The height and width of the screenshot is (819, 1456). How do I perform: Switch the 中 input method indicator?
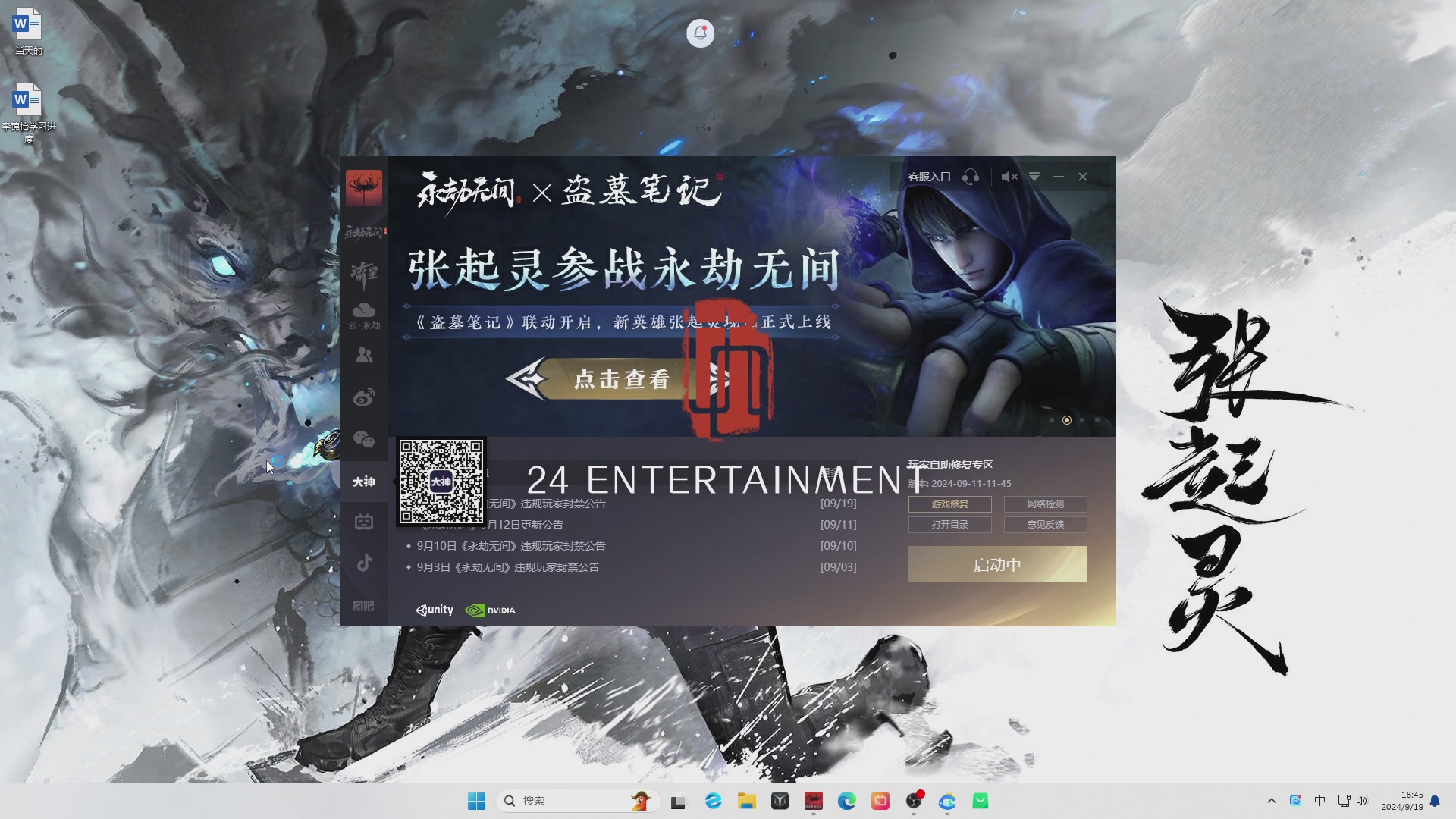coord(1319,801)
